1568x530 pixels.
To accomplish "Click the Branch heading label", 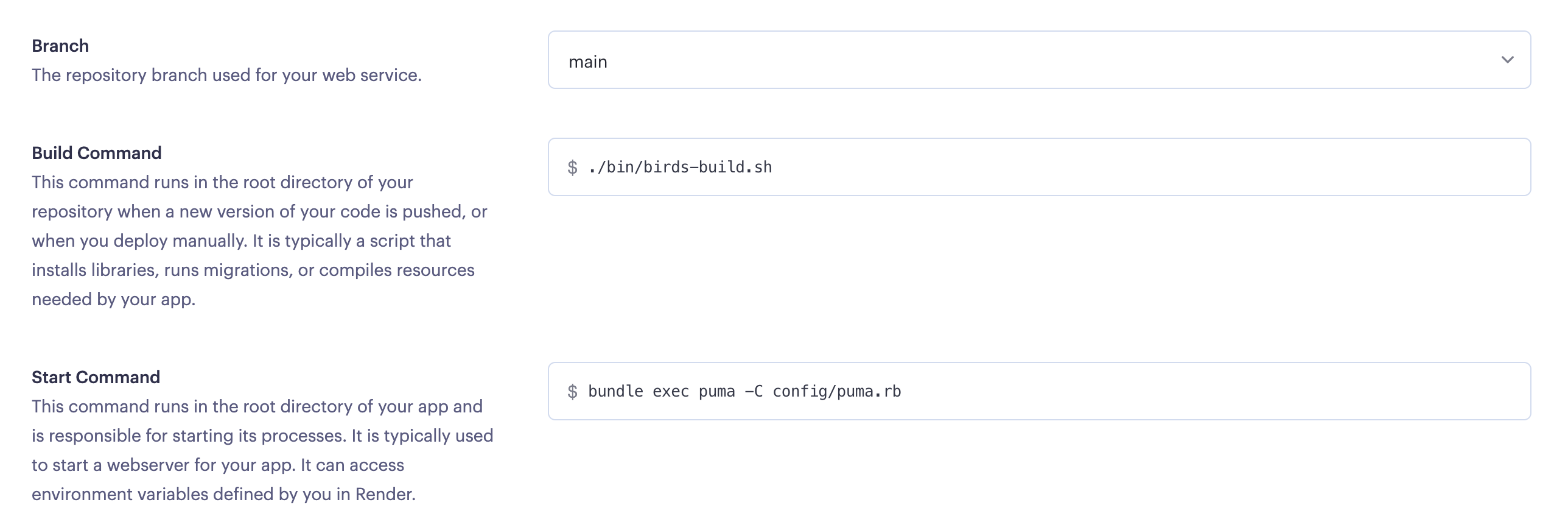I will point(60,45).
